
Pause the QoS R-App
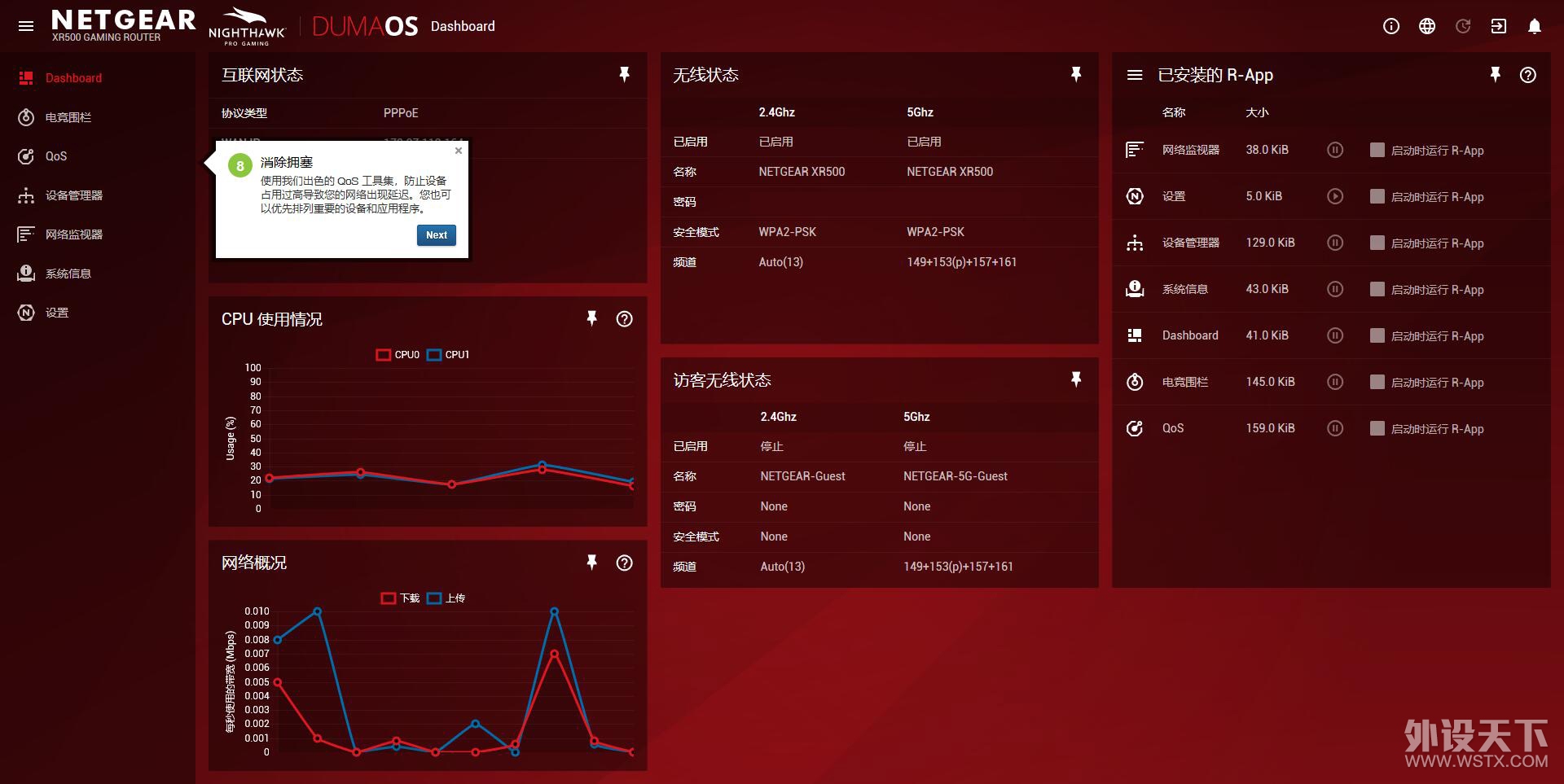click(1335, 428)
